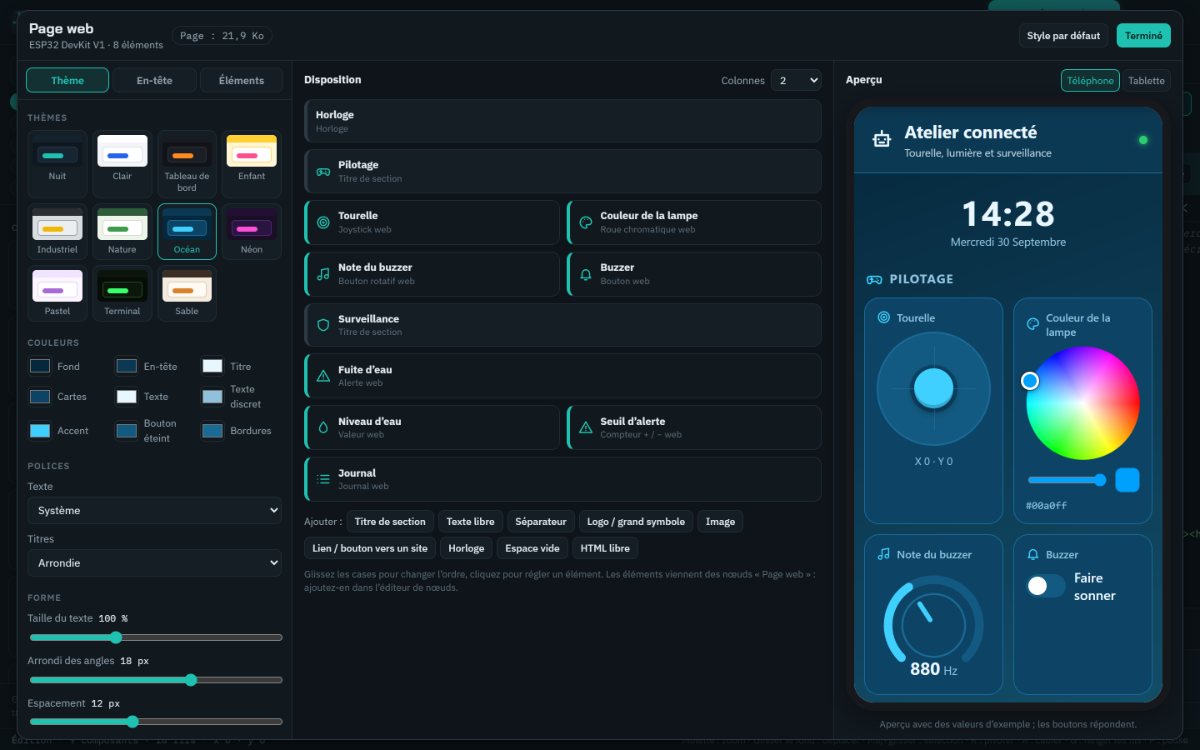Click the bell icon on Buzzer layout row

pos(586,274)
